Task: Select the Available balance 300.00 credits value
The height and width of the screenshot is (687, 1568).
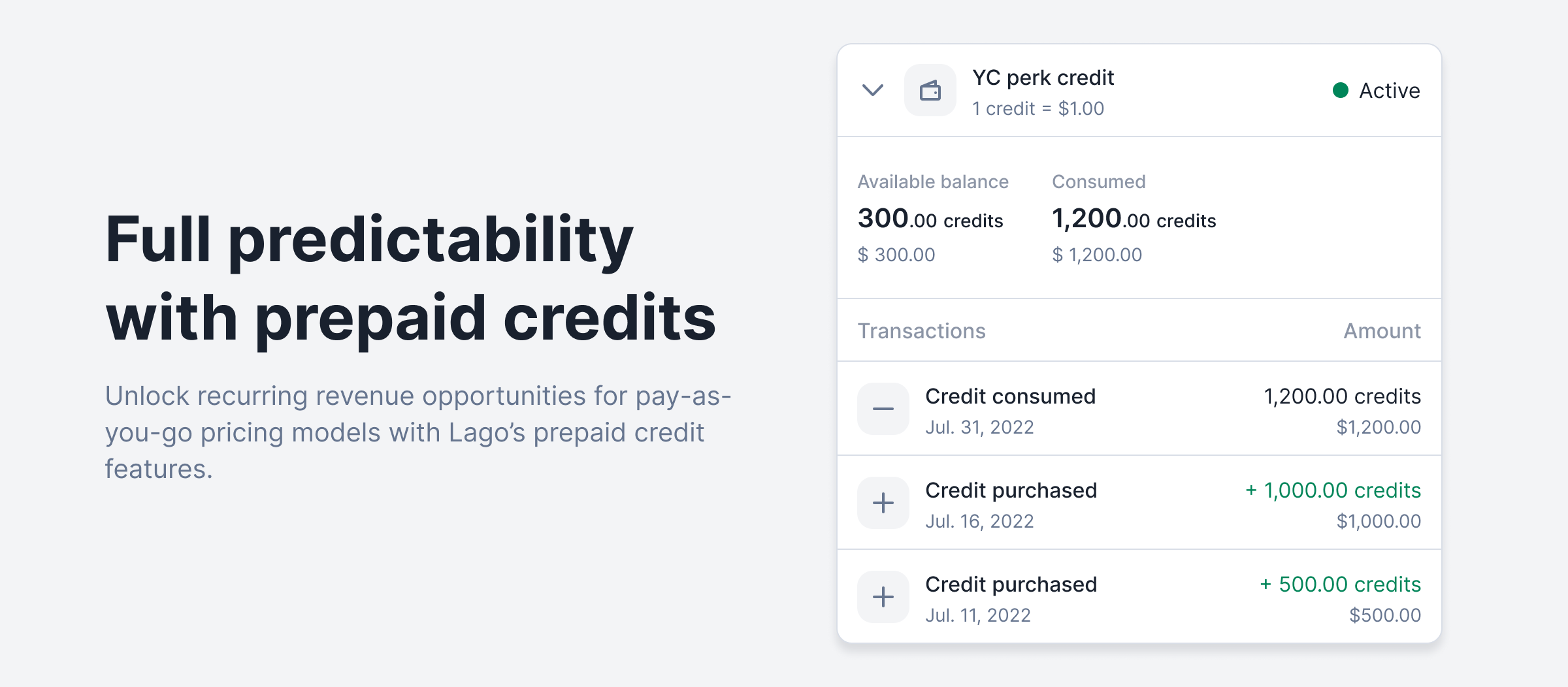Action: pyautogui.click(x=930, y=219)
